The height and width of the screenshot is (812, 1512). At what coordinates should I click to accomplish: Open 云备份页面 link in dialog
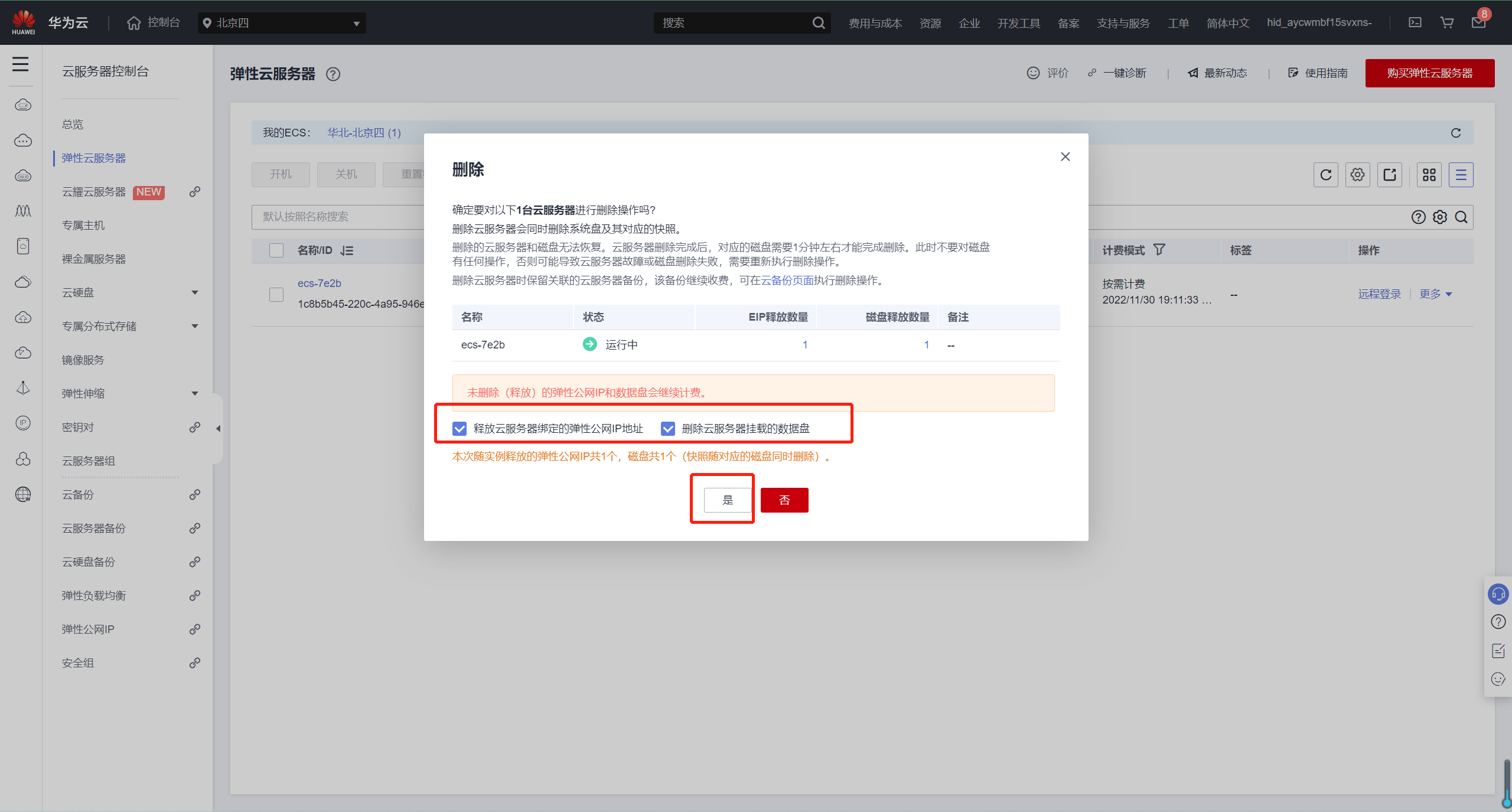click(x=787, y=281)
